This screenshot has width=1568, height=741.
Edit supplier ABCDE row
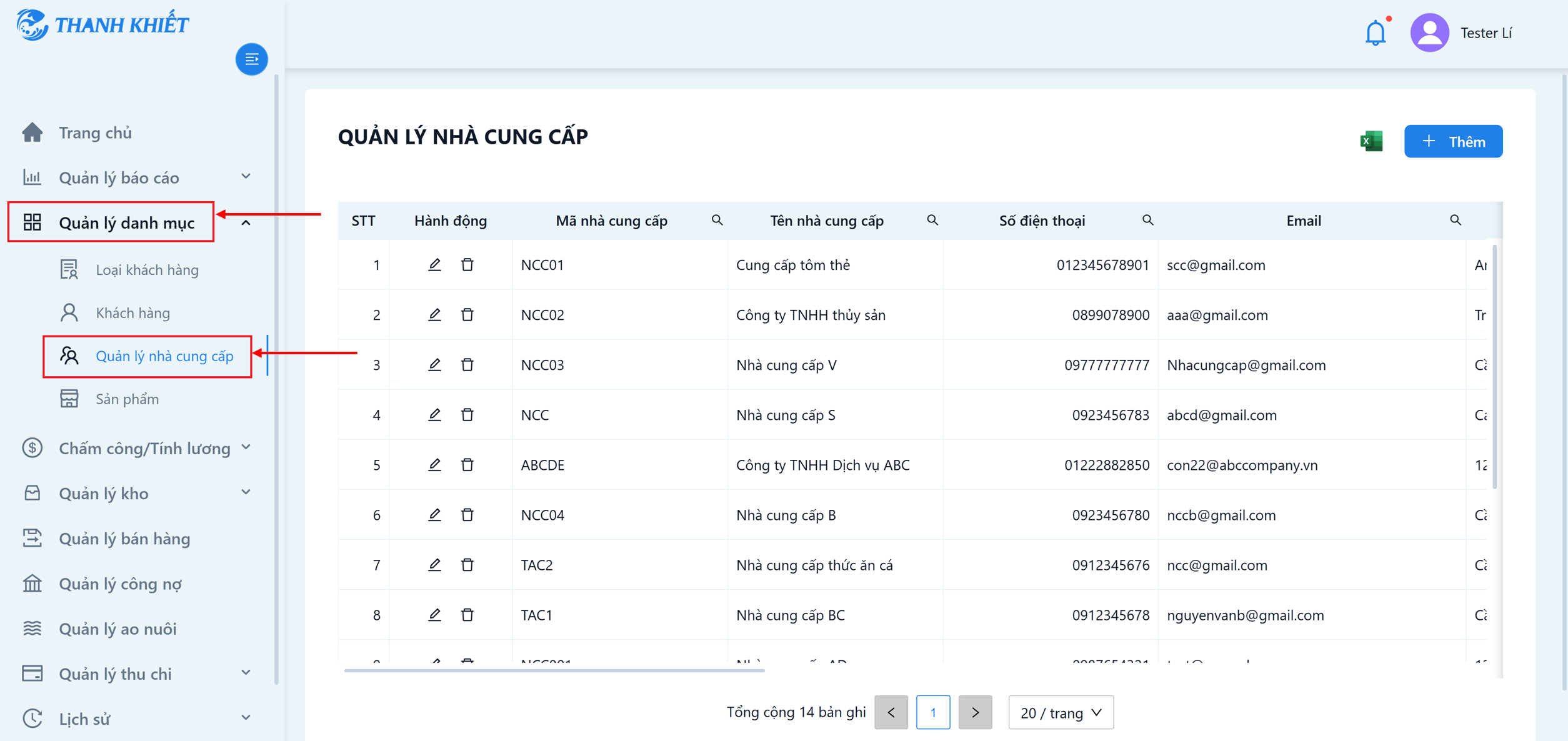pyautogui.click(x=434, y=464)
